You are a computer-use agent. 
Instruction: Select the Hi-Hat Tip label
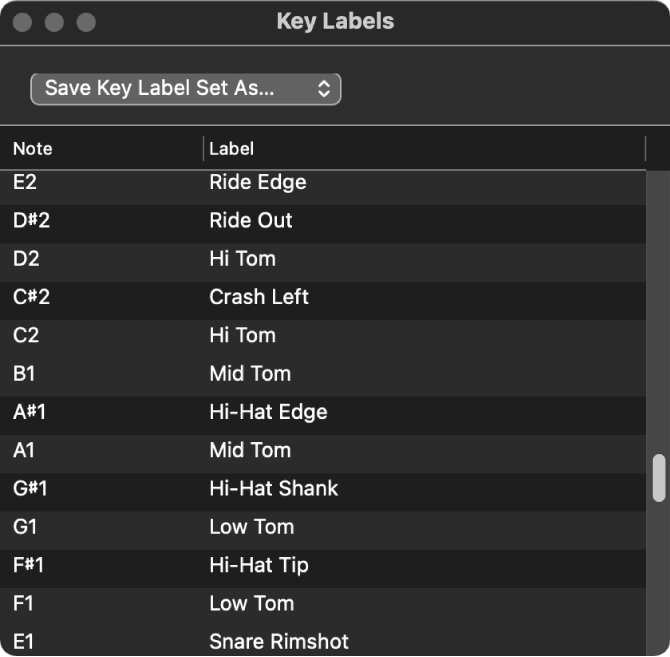point(259,565)
